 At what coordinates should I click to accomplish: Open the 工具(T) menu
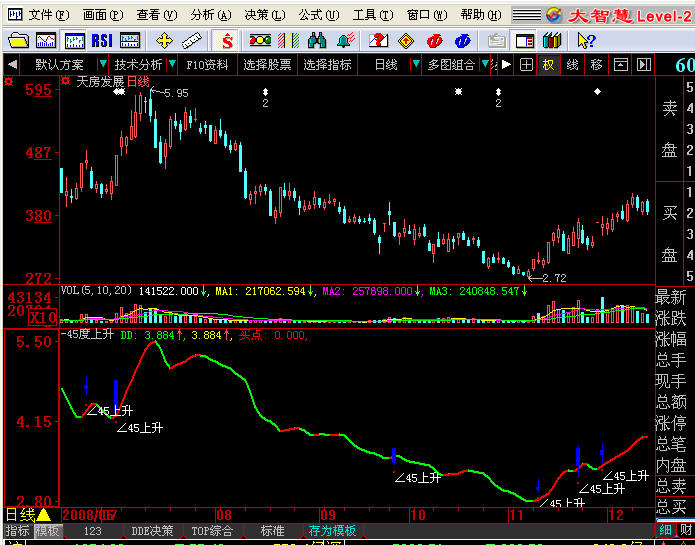pyautogui.click(x=373, y=16)
